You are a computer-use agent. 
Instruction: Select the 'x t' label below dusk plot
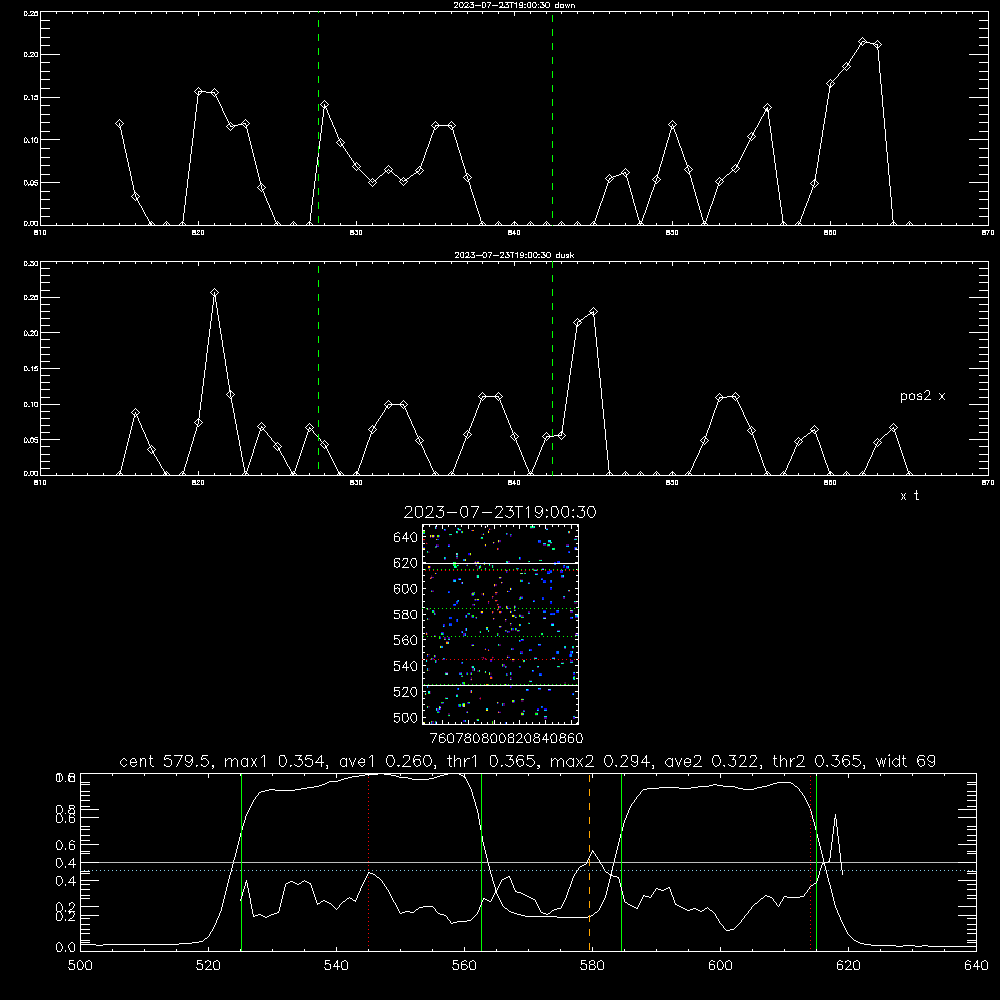click(x=909, y=496)
